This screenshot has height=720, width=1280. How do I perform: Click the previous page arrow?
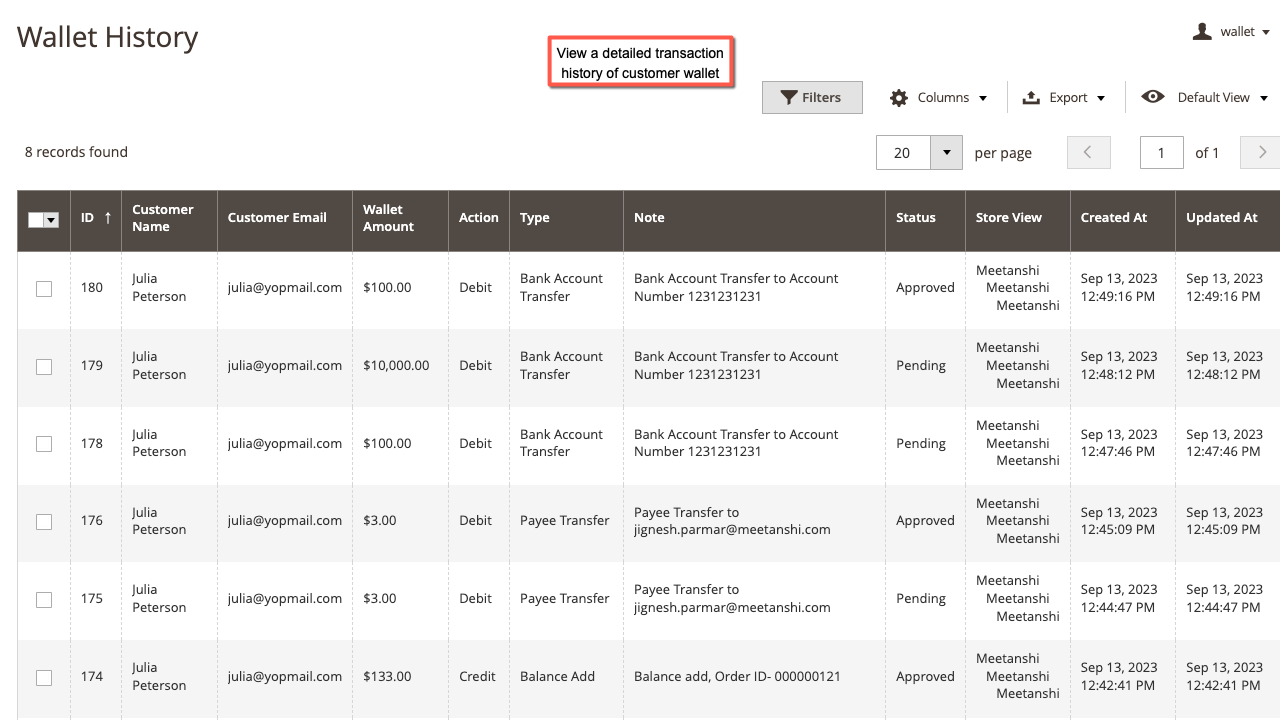tap(1088, 152)
